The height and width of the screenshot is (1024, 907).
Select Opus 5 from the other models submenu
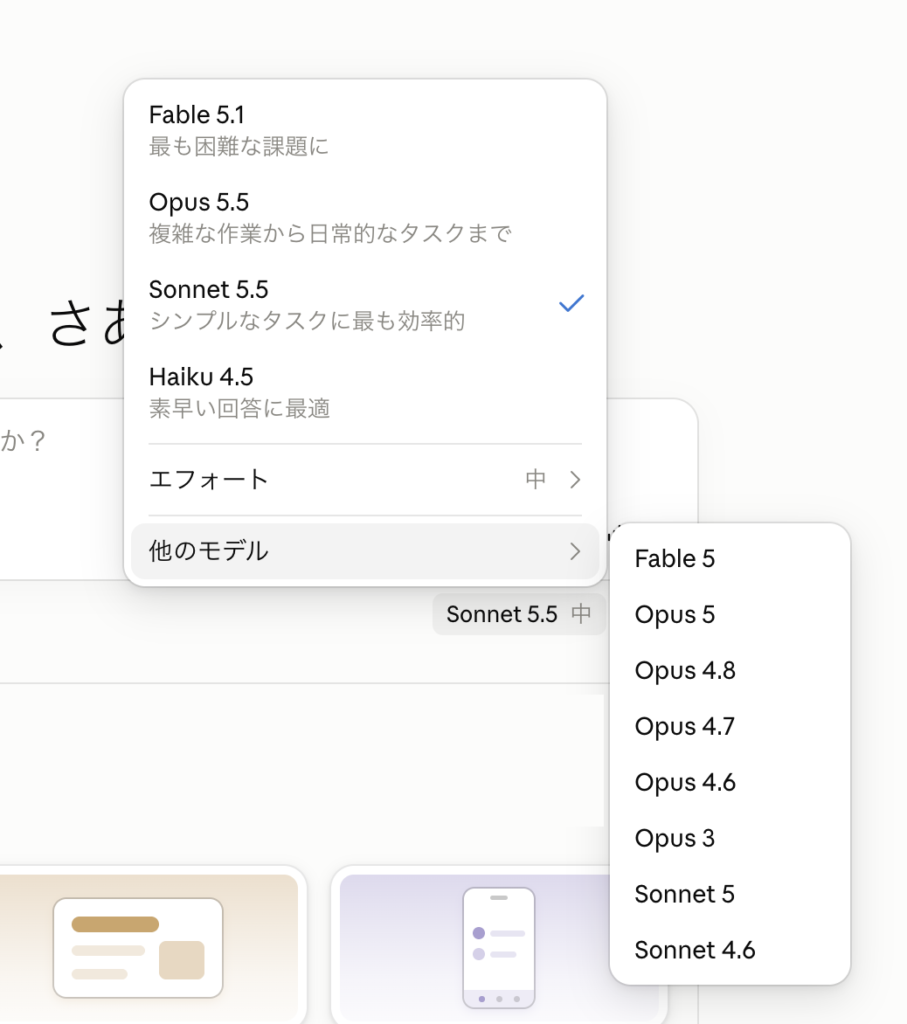tap(730, 615)
